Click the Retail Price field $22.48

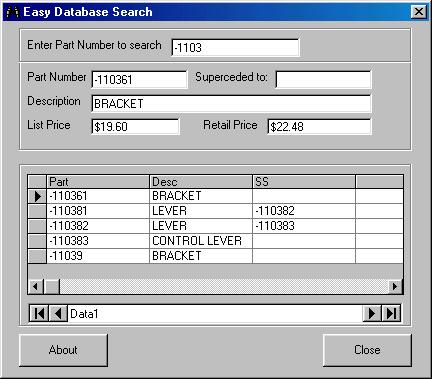tap(319, 127)
